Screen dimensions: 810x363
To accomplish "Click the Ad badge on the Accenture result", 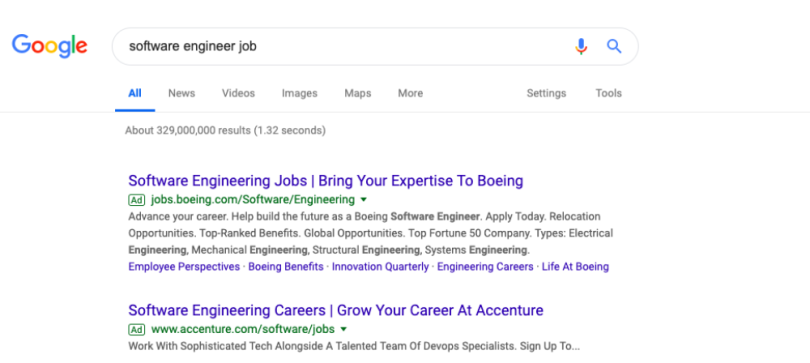I will coord(136,329).
